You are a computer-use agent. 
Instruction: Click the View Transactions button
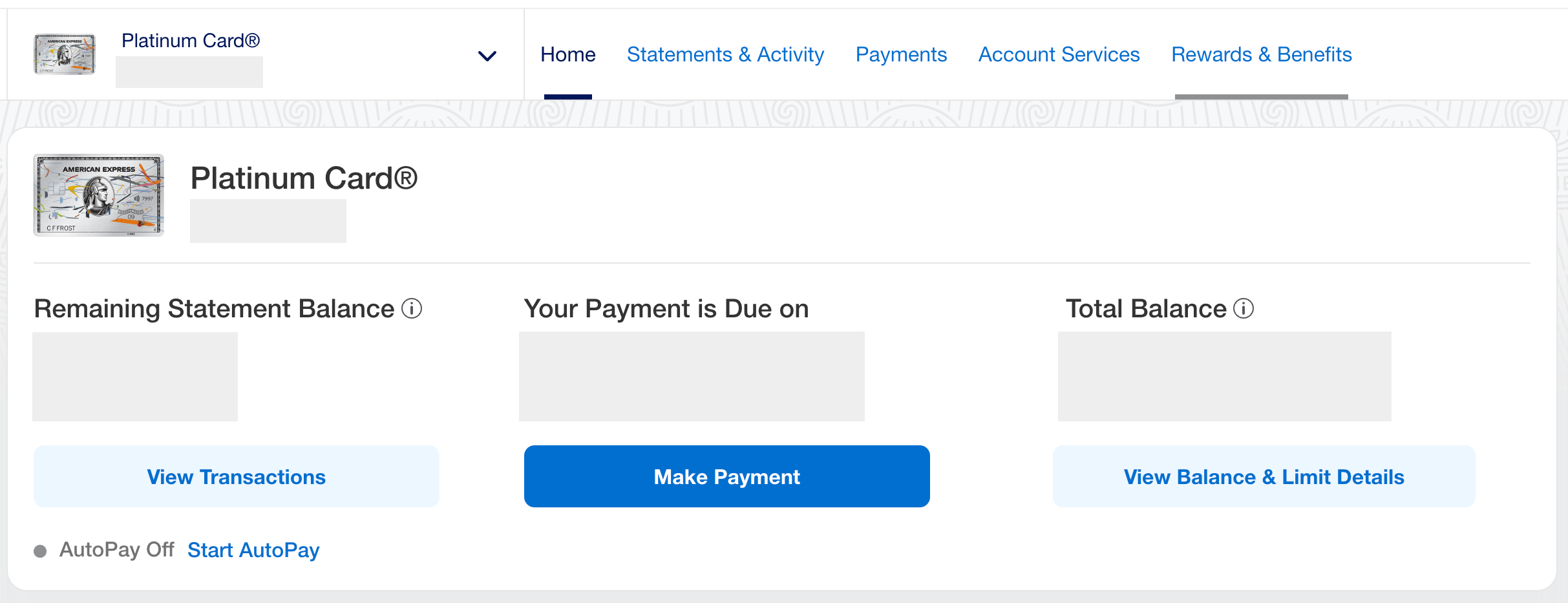(x=237, y=476)
